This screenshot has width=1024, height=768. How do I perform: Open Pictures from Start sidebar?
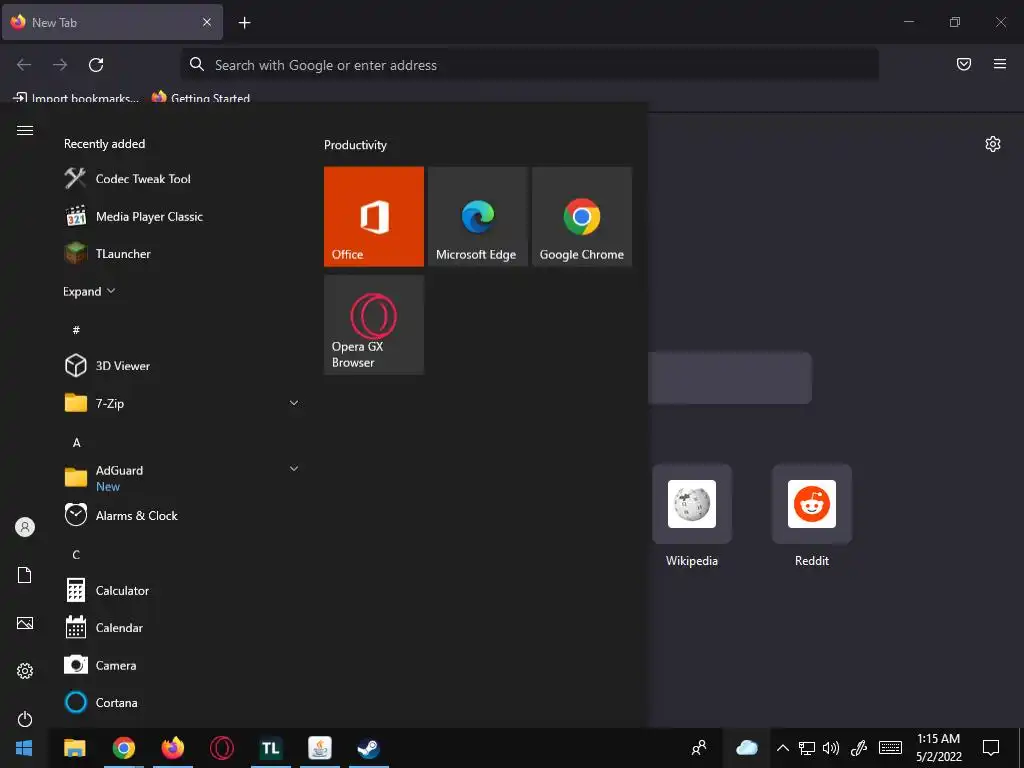point(25,623)
